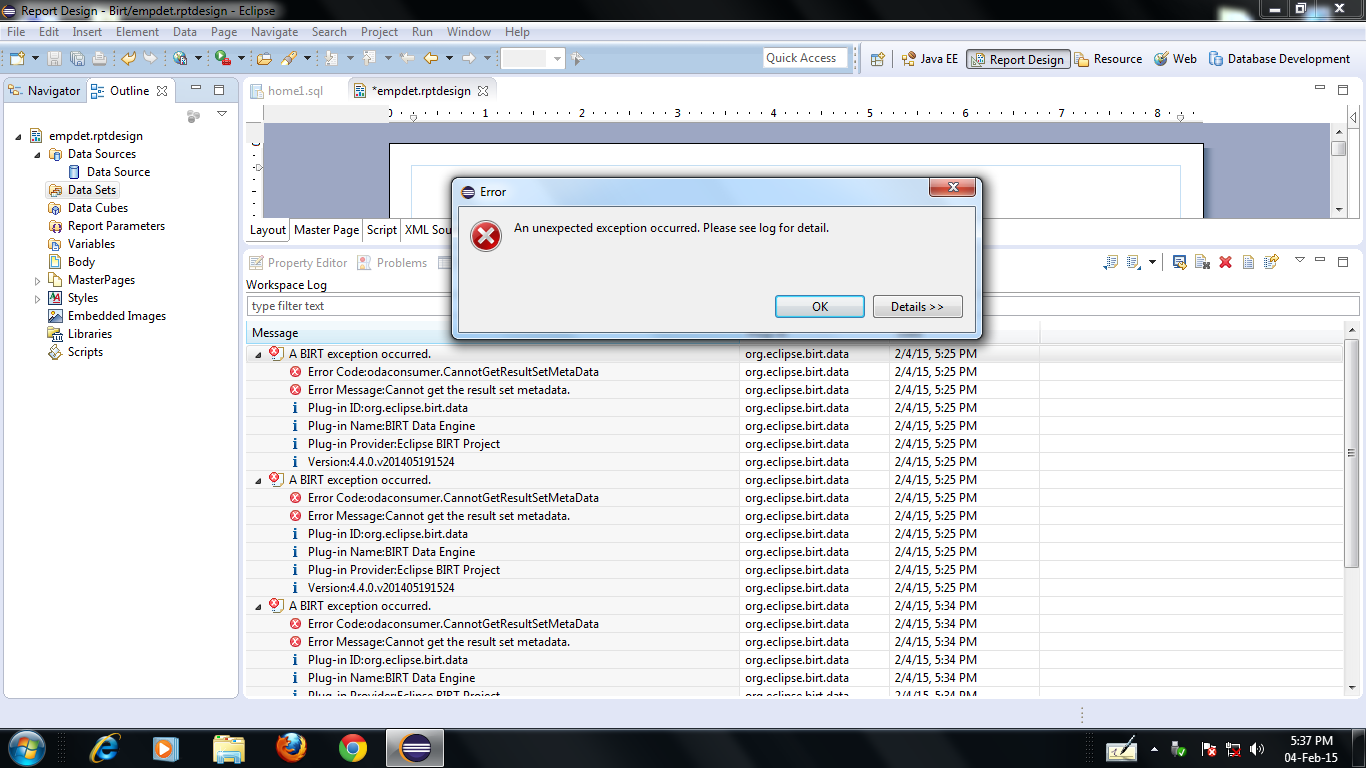Select 'Error Code:odaconsumer.CannotGetResultSetMetaData' first log row
This screenshot has width=1366, height=768.
pyautogui.click(x=453, y=372)
